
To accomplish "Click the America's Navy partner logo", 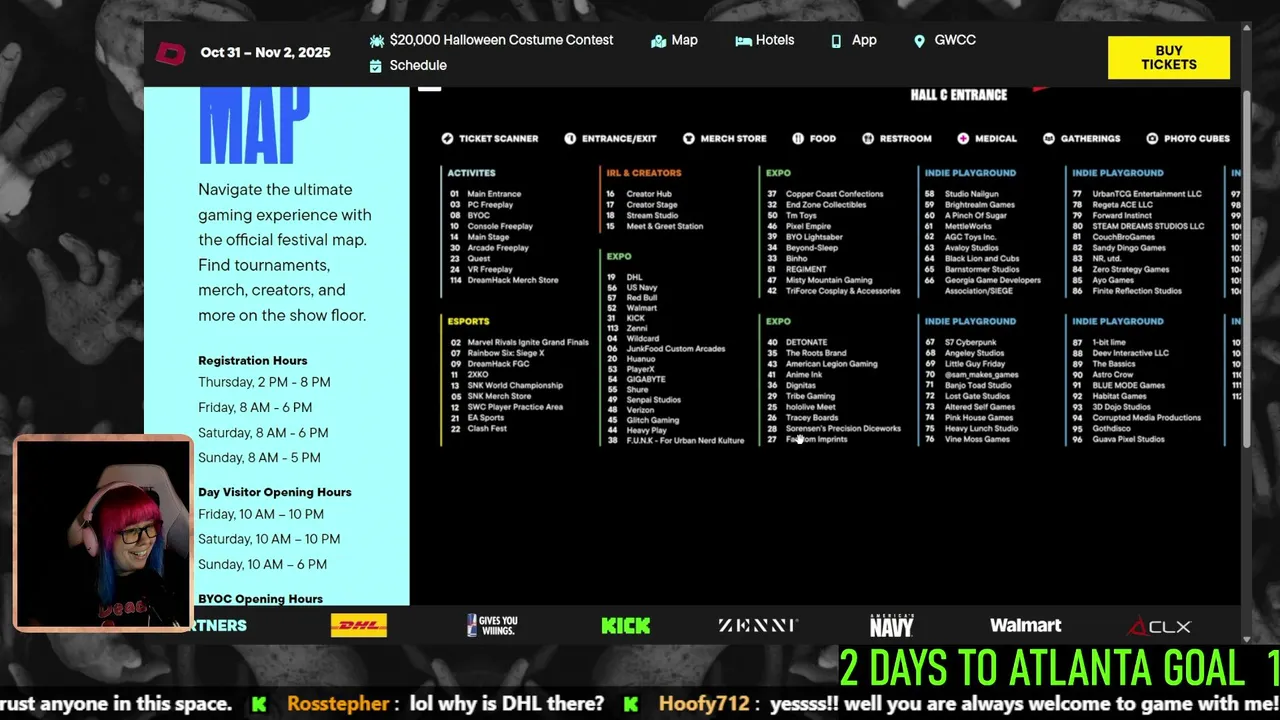I will pos(891,625).
